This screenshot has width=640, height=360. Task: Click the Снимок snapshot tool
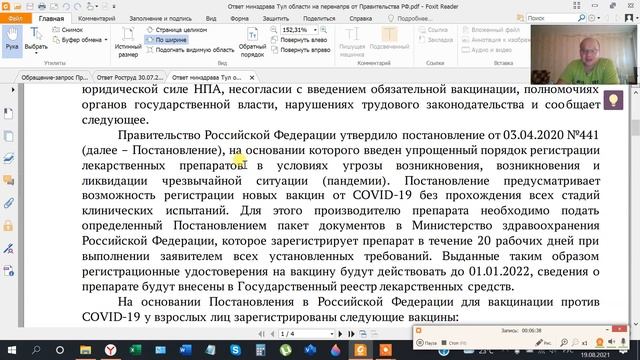pyautogui.click(x=68, y=30)
